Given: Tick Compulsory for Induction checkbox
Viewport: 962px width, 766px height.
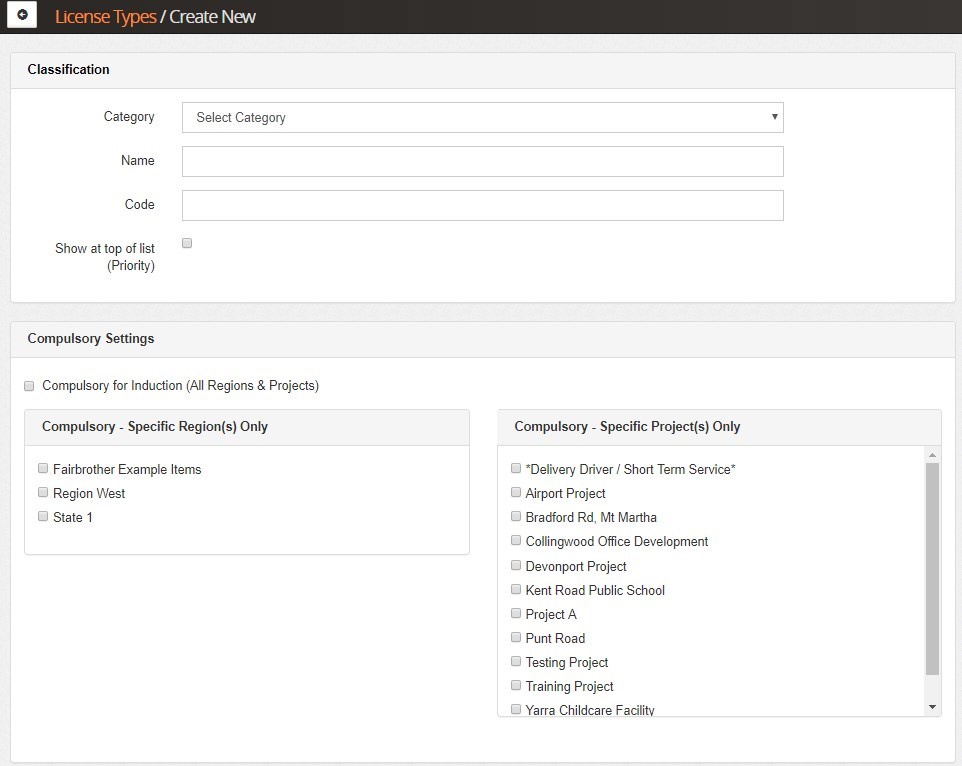Looking at the screenshot, I should (30, 386).
